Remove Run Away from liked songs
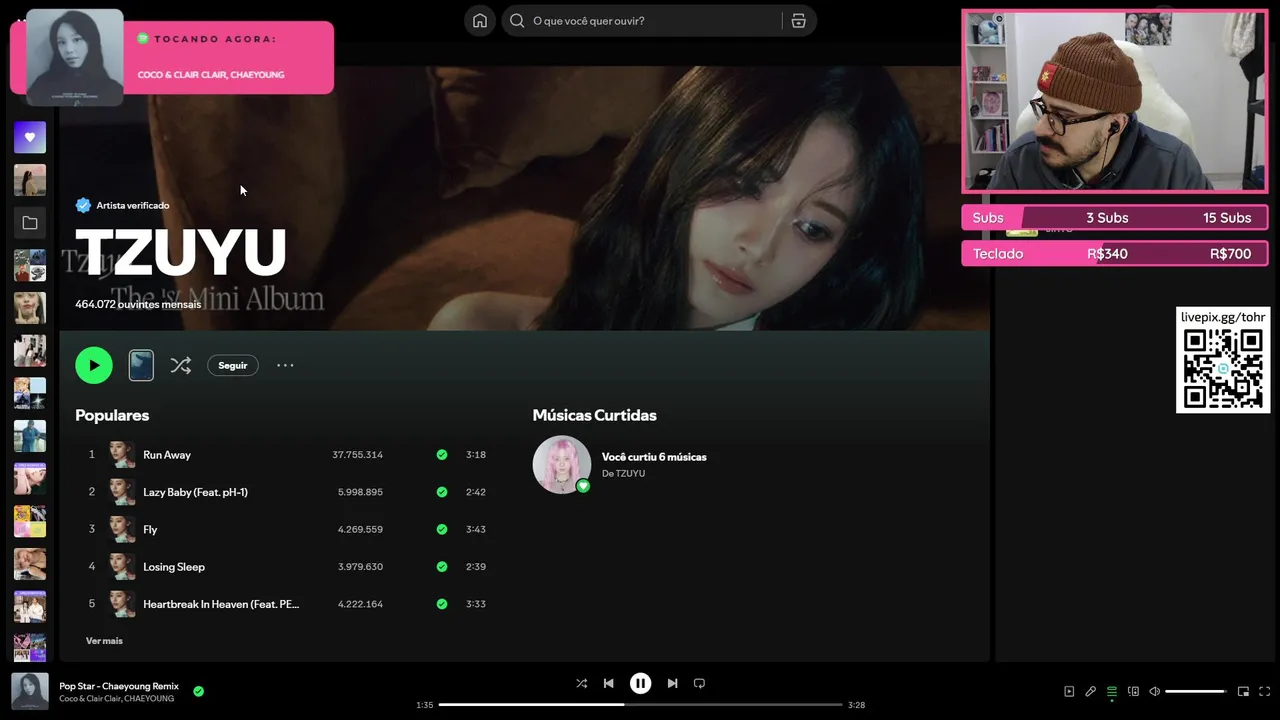1280x720 pixels. pos(442,455)
